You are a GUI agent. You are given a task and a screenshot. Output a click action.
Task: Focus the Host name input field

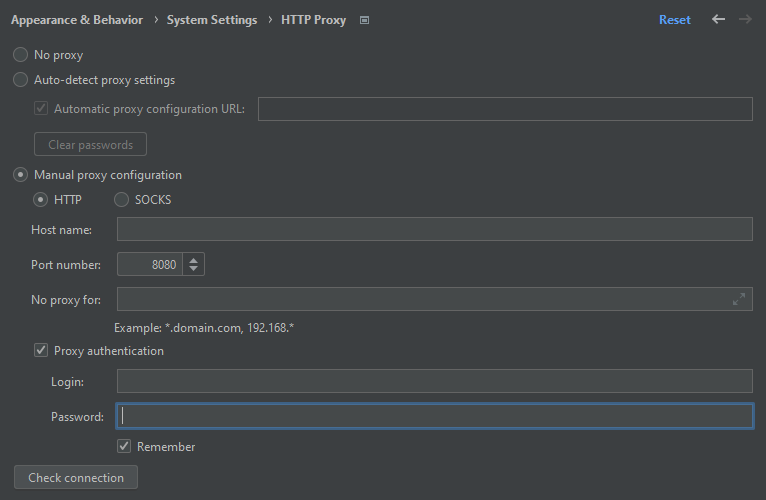coord(434,230)
